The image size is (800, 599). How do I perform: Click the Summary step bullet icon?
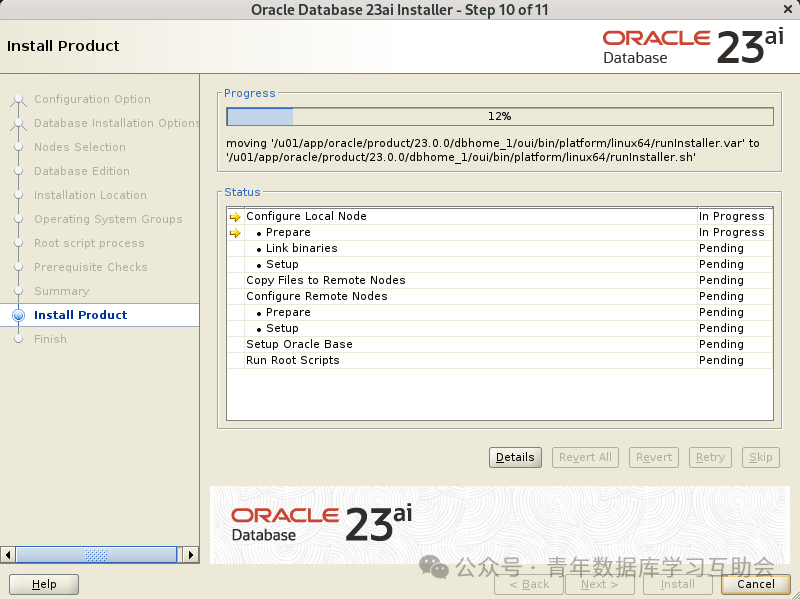point(18,291)
